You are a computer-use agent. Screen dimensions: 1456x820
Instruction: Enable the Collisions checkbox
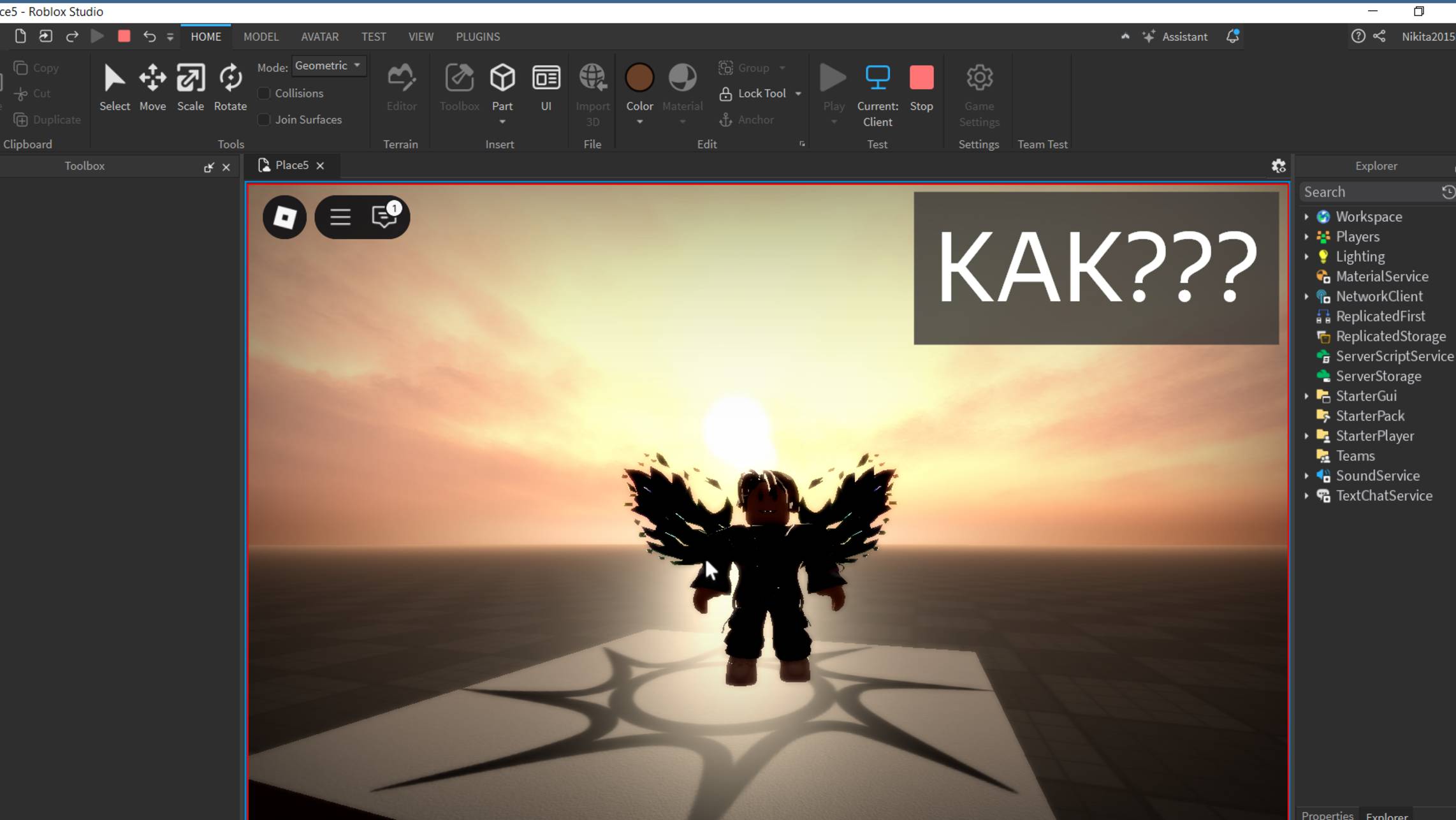[x=264, y=94]
